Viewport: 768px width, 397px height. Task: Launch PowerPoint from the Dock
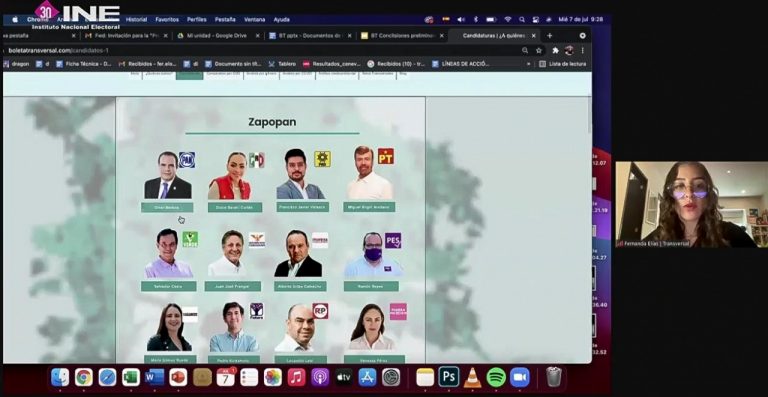[178, 377]
